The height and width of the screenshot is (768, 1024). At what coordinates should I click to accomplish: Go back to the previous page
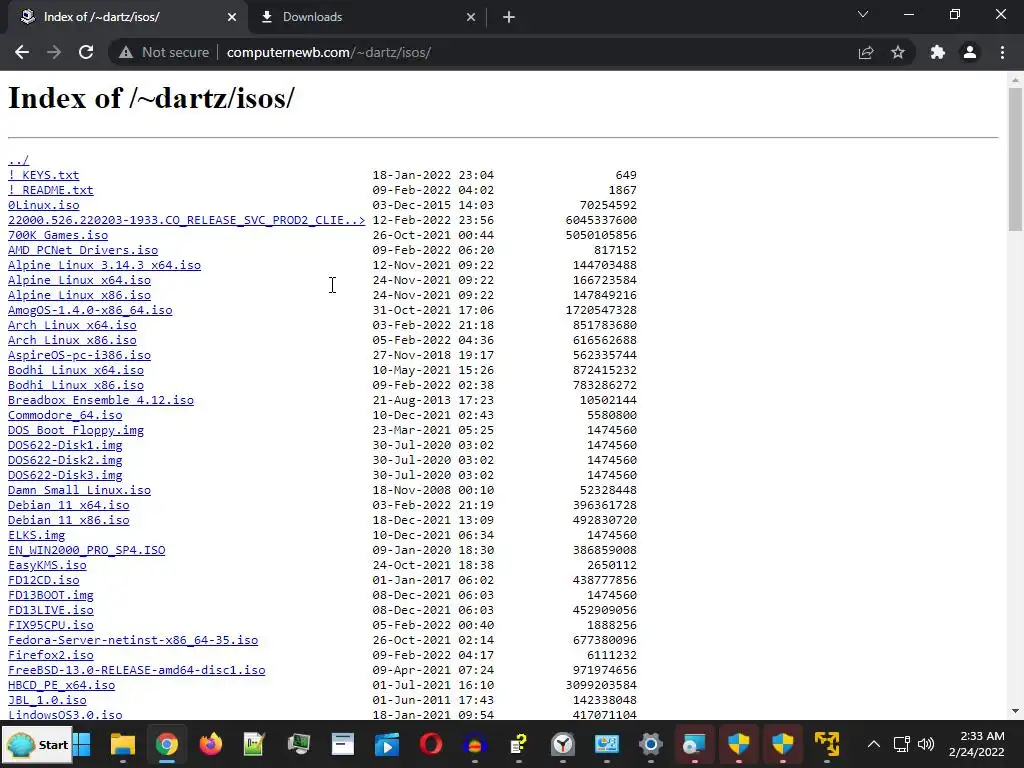tap(22, 52)
